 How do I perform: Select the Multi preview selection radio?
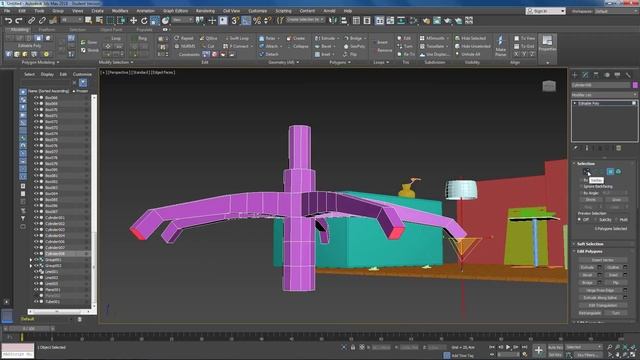click(616, 220)
